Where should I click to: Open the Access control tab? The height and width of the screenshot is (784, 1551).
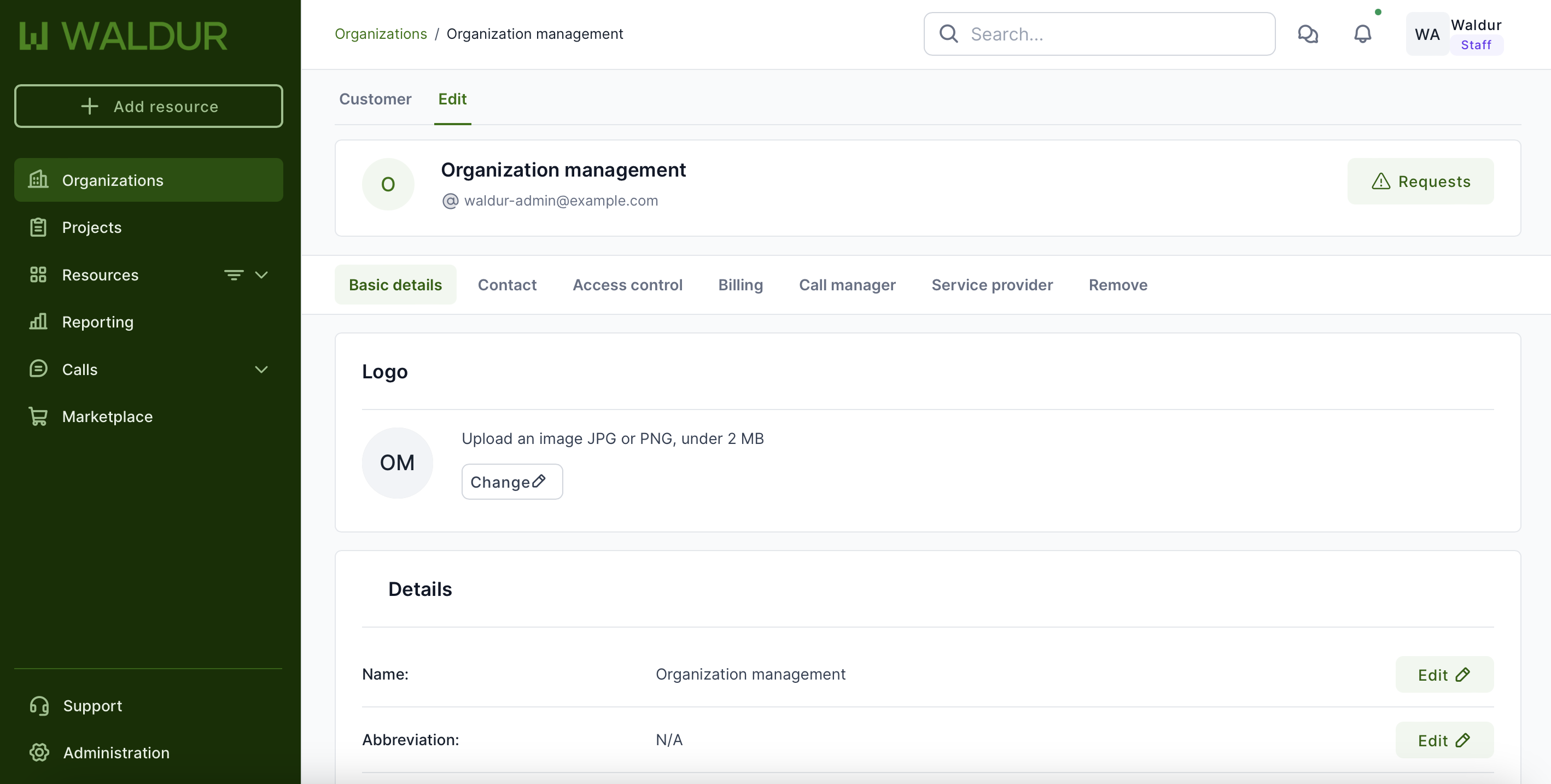(627, 285)
